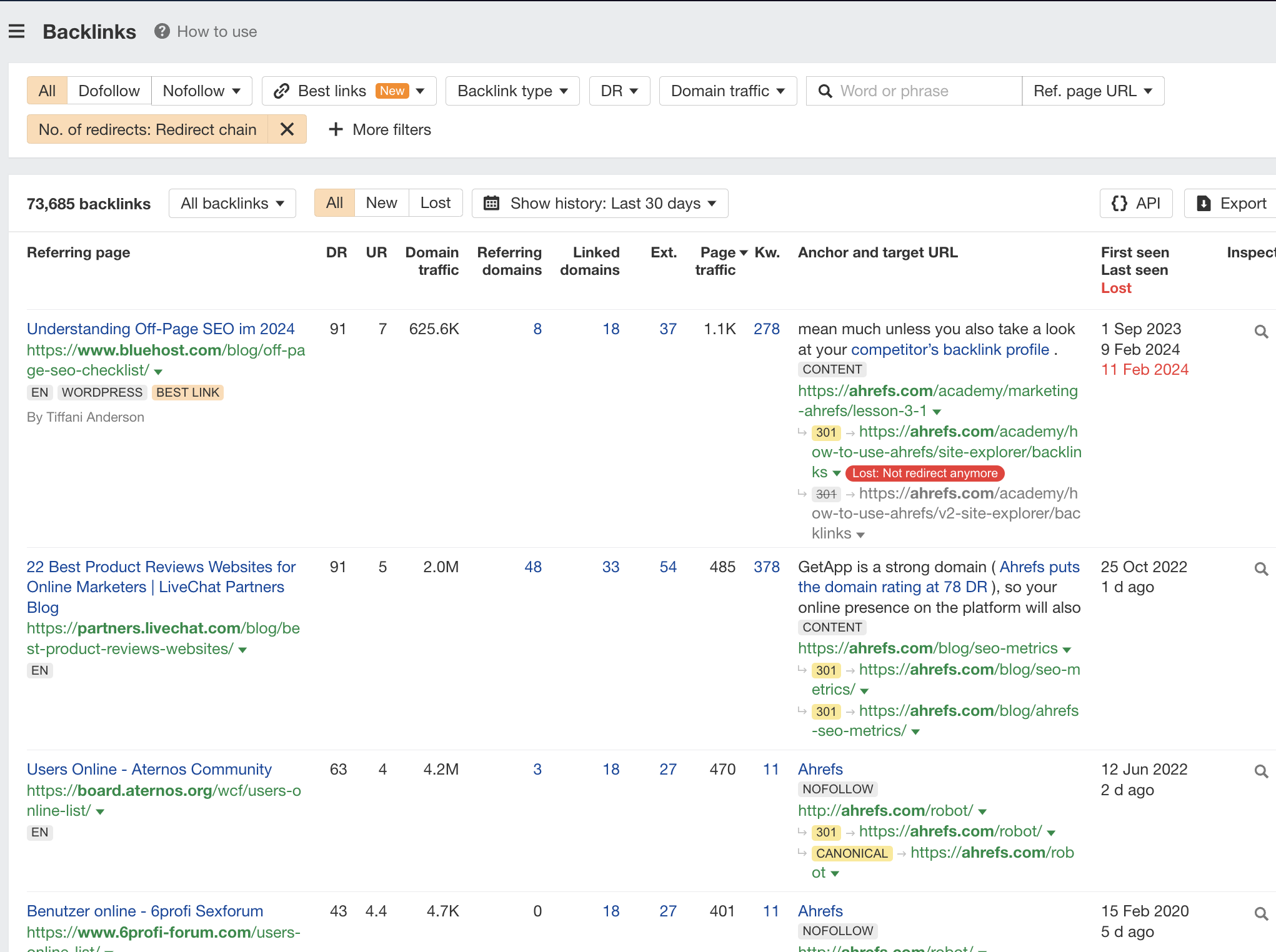Switch to the Lost tab
This screenshot has height=952, width=1276.
pos(435,202)
